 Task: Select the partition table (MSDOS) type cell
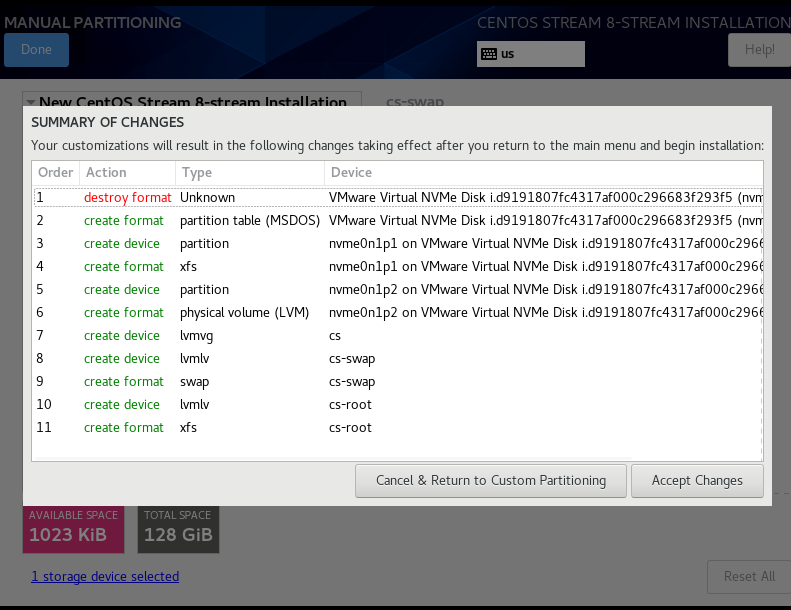tap(250, 220)
